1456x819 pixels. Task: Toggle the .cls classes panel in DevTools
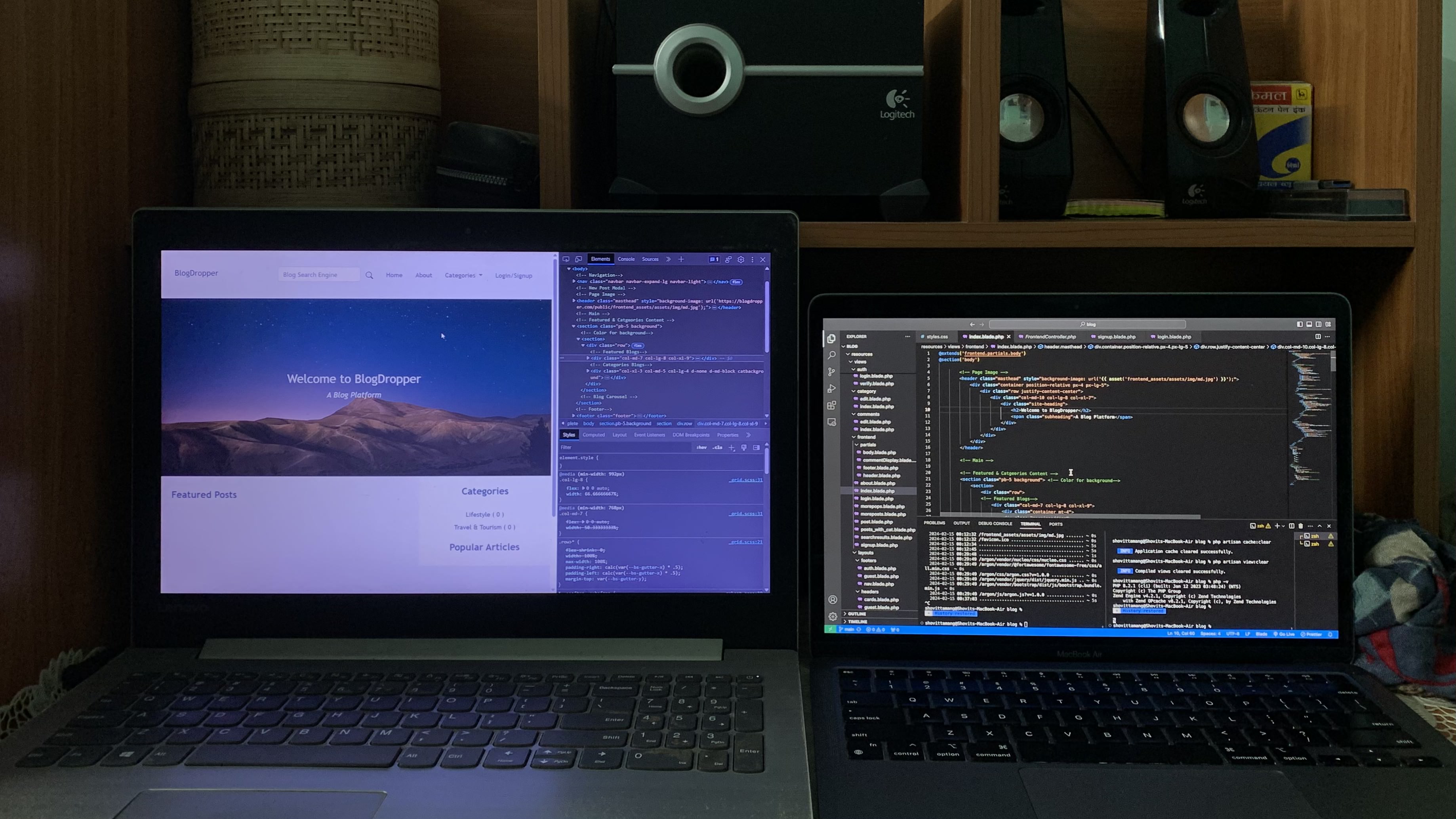pyautogui.click(x=717, y=448)
